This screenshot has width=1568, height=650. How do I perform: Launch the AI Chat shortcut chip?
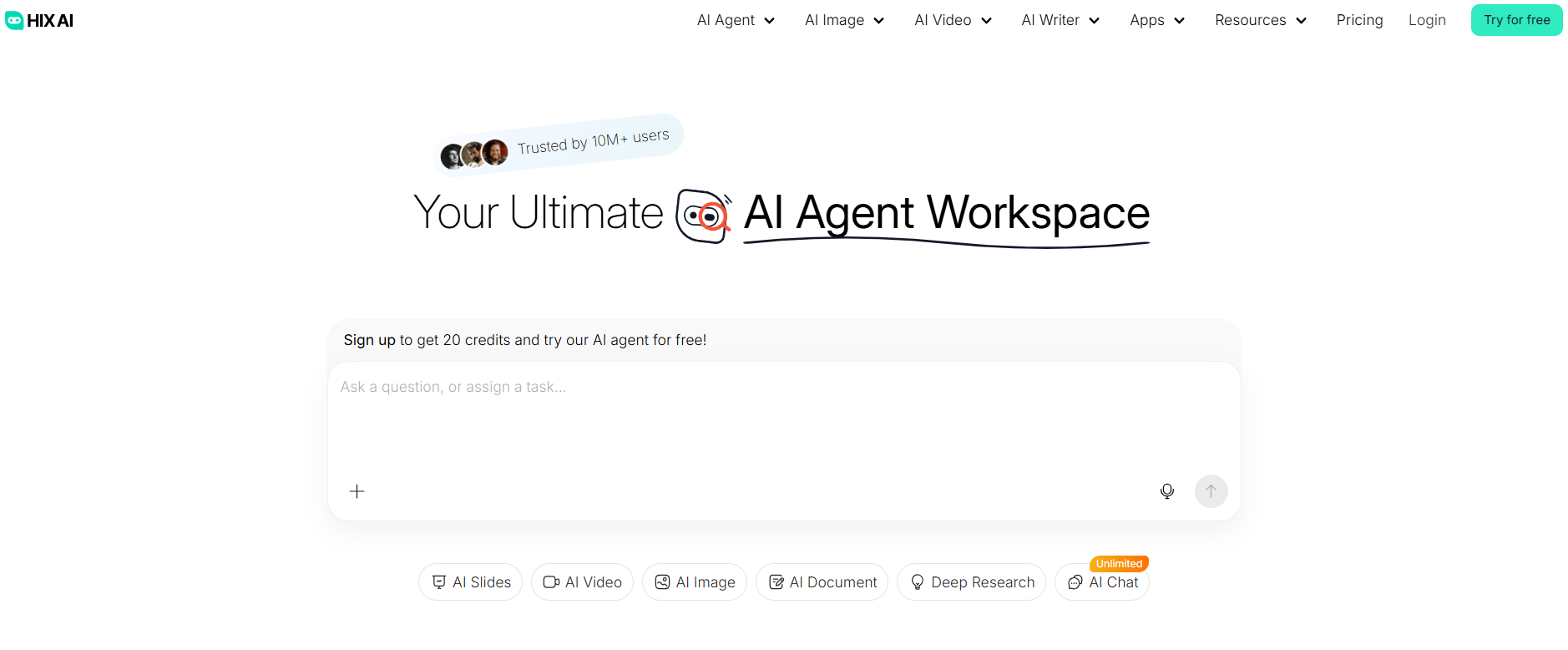pyautogui.click(x=1102, y=582)
